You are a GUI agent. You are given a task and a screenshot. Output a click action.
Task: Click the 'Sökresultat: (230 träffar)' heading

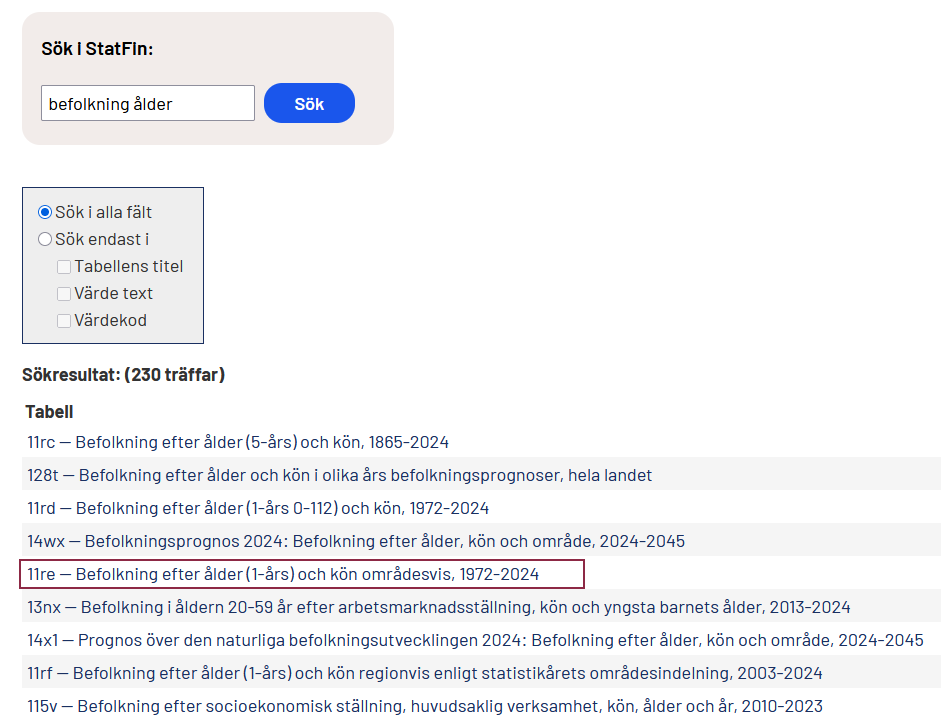click(x=123, y=375)
